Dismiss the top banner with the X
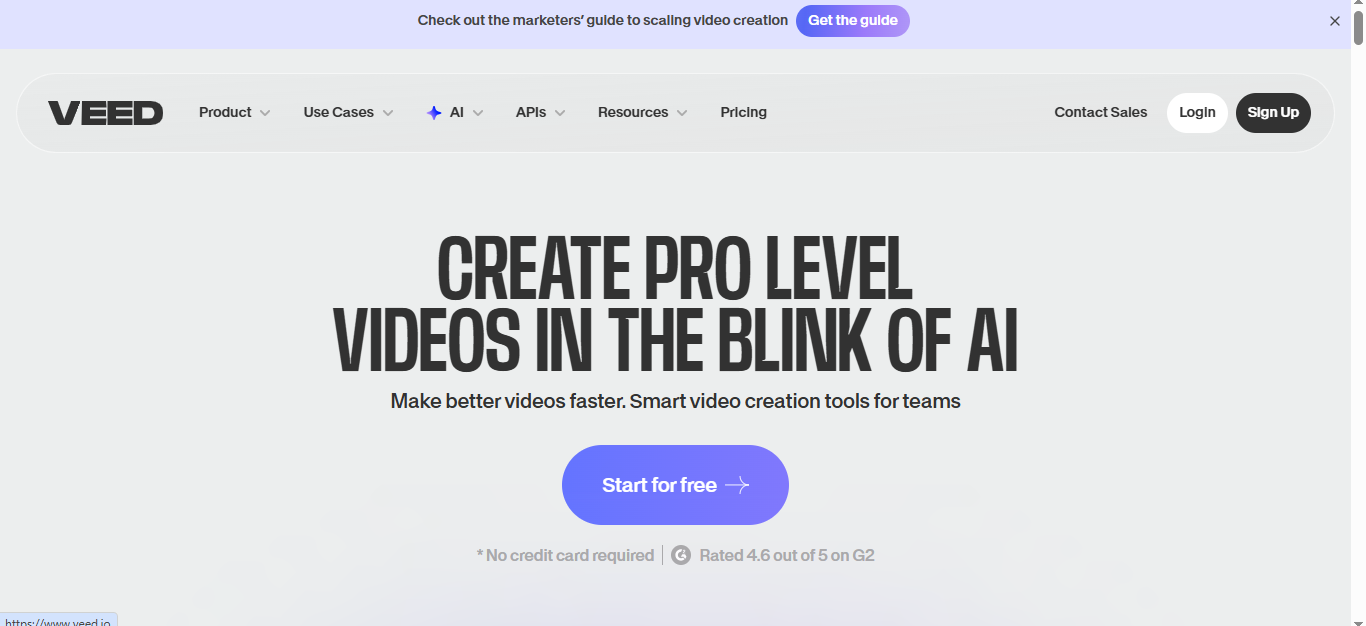This screenshot has height=626, width=1366. [x=1334, y=21]
